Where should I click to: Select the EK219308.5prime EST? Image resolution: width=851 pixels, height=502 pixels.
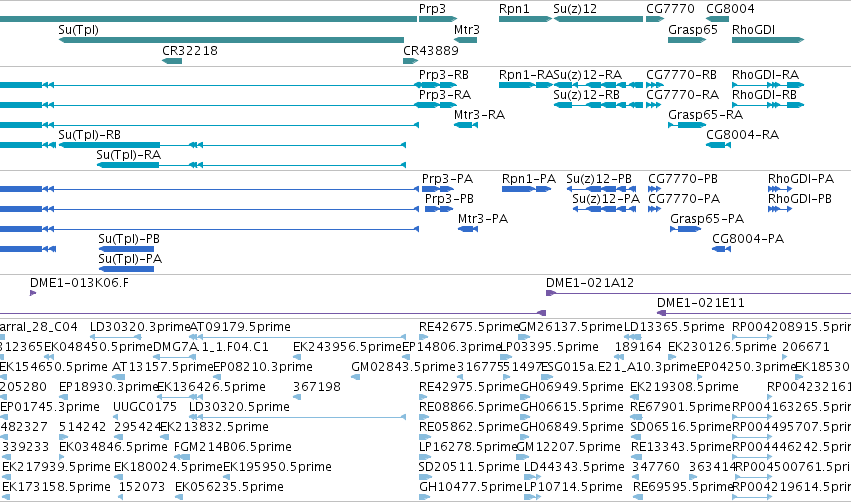634,397
